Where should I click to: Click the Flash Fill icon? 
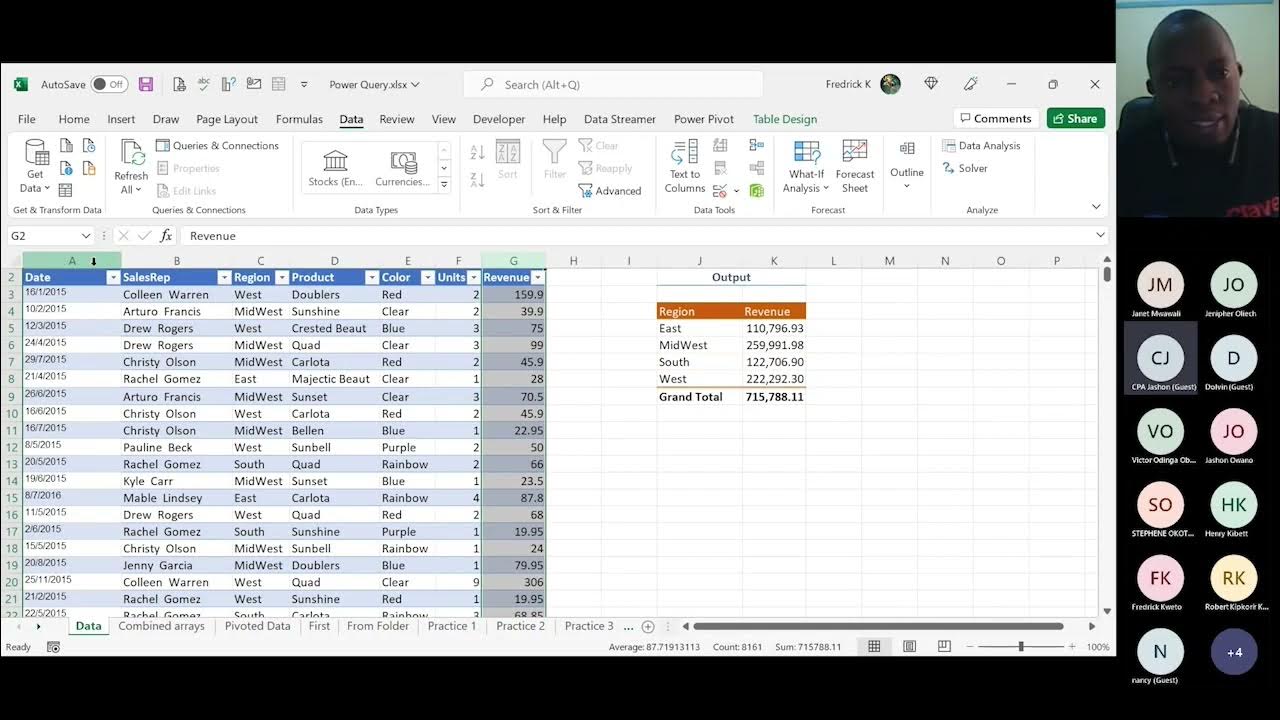(720, 146)
